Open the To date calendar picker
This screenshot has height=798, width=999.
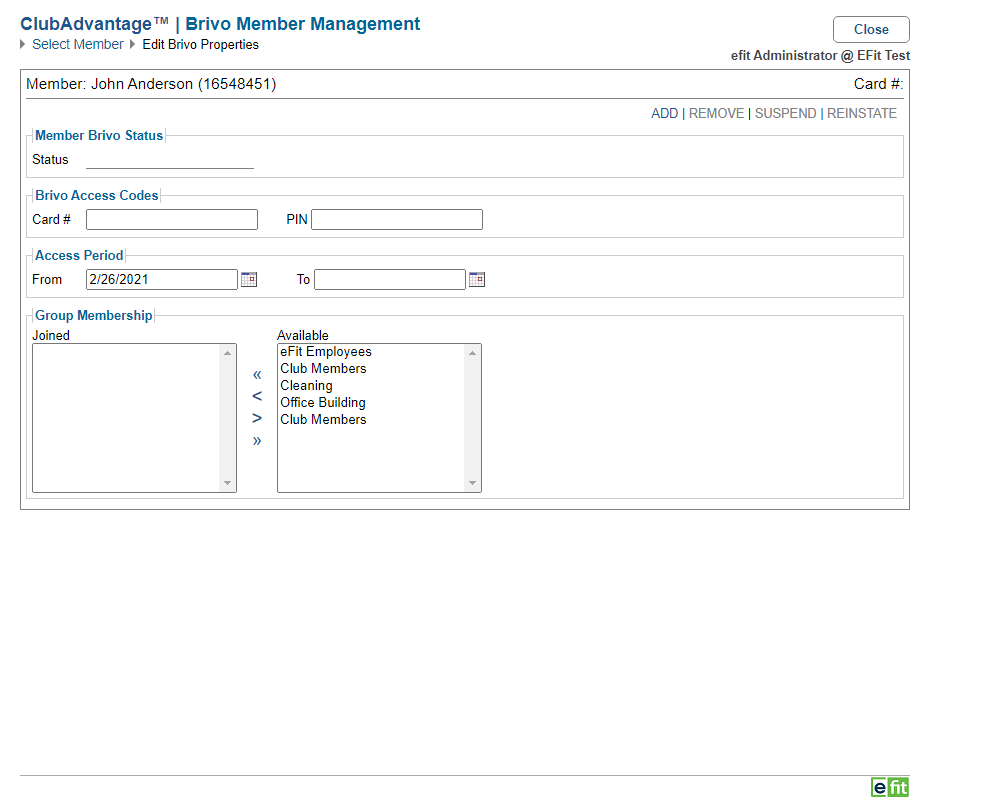coord(477,280)
